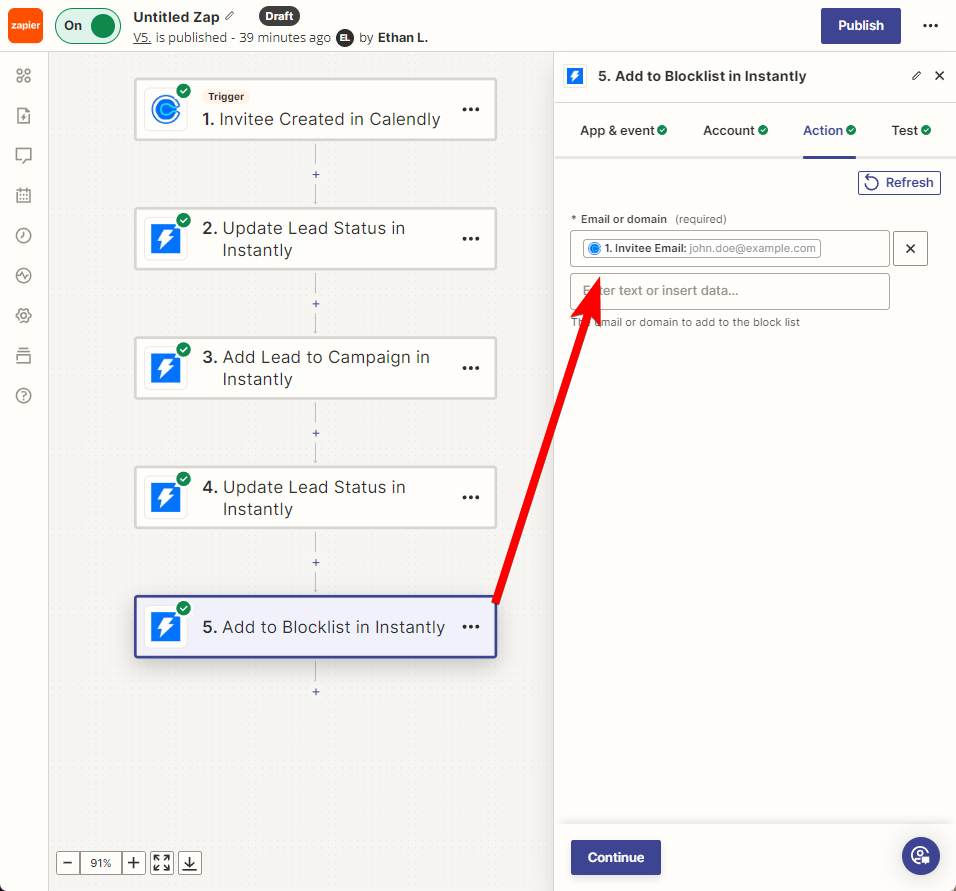Add a step after Calendly trigger
The height and width of the screenshot is (891, 956).
(316, 175)
